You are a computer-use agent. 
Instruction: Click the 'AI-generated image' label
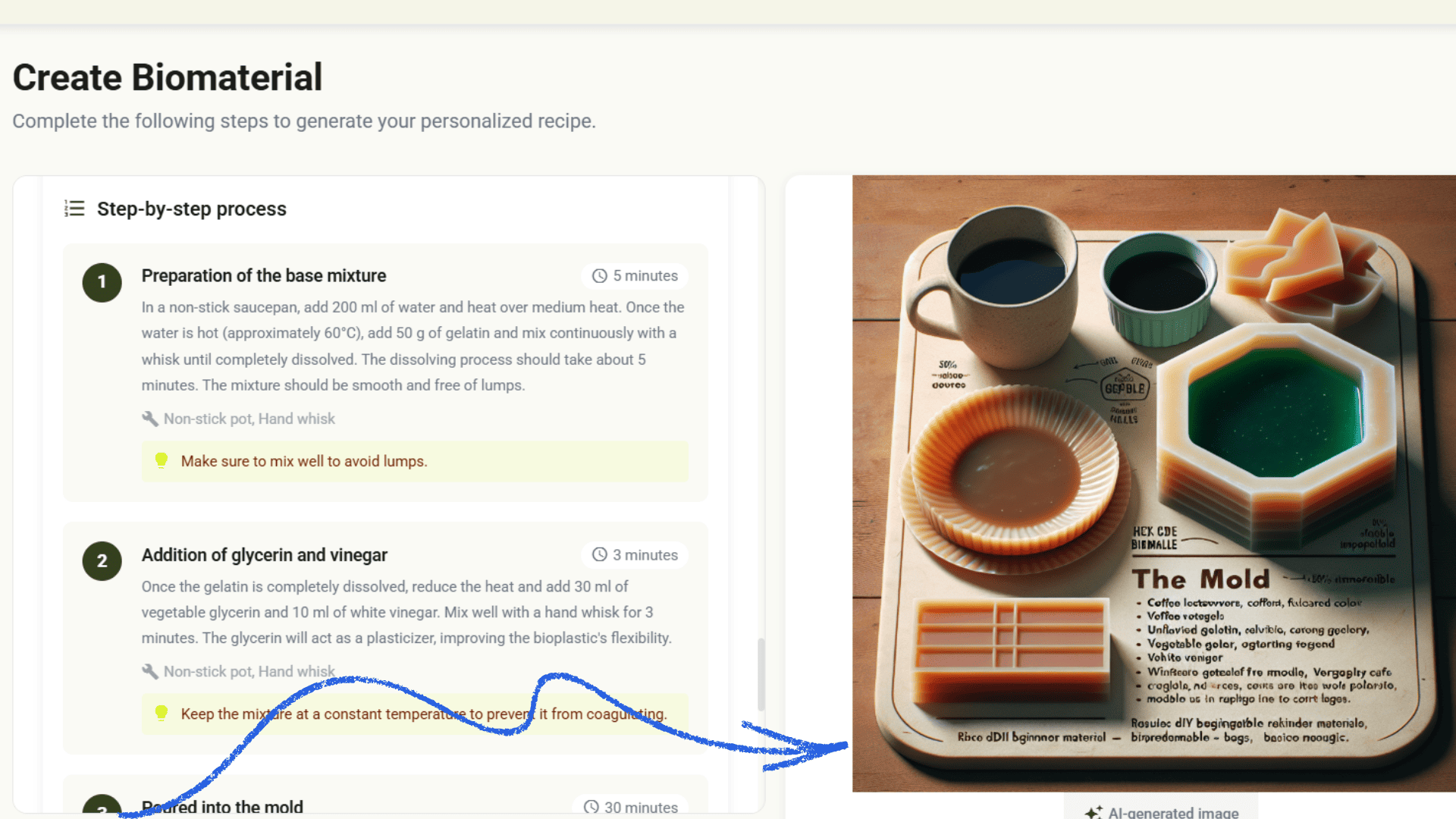click(x=1173, y=812)
